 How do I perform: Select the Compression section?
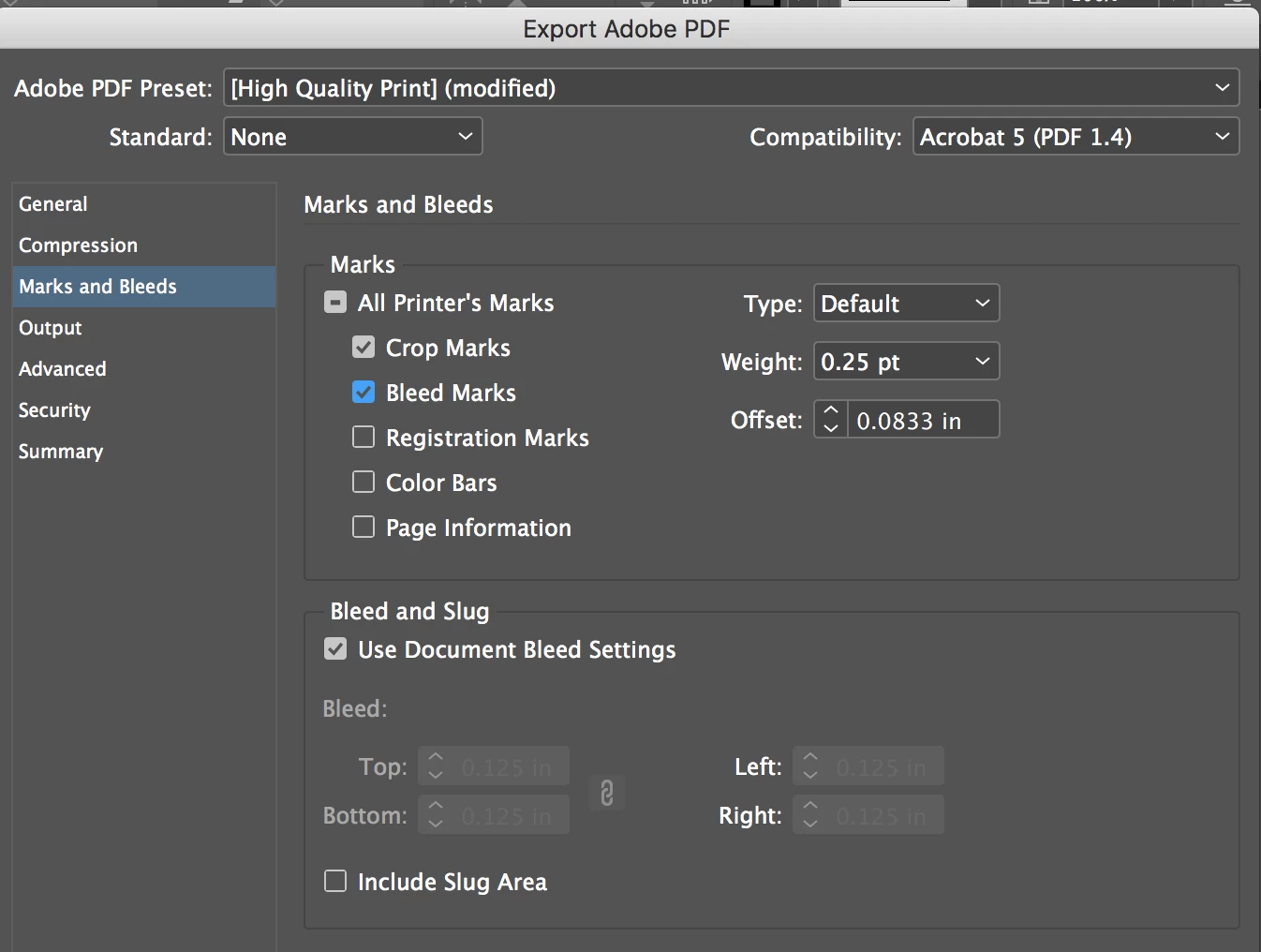point(144,245)
